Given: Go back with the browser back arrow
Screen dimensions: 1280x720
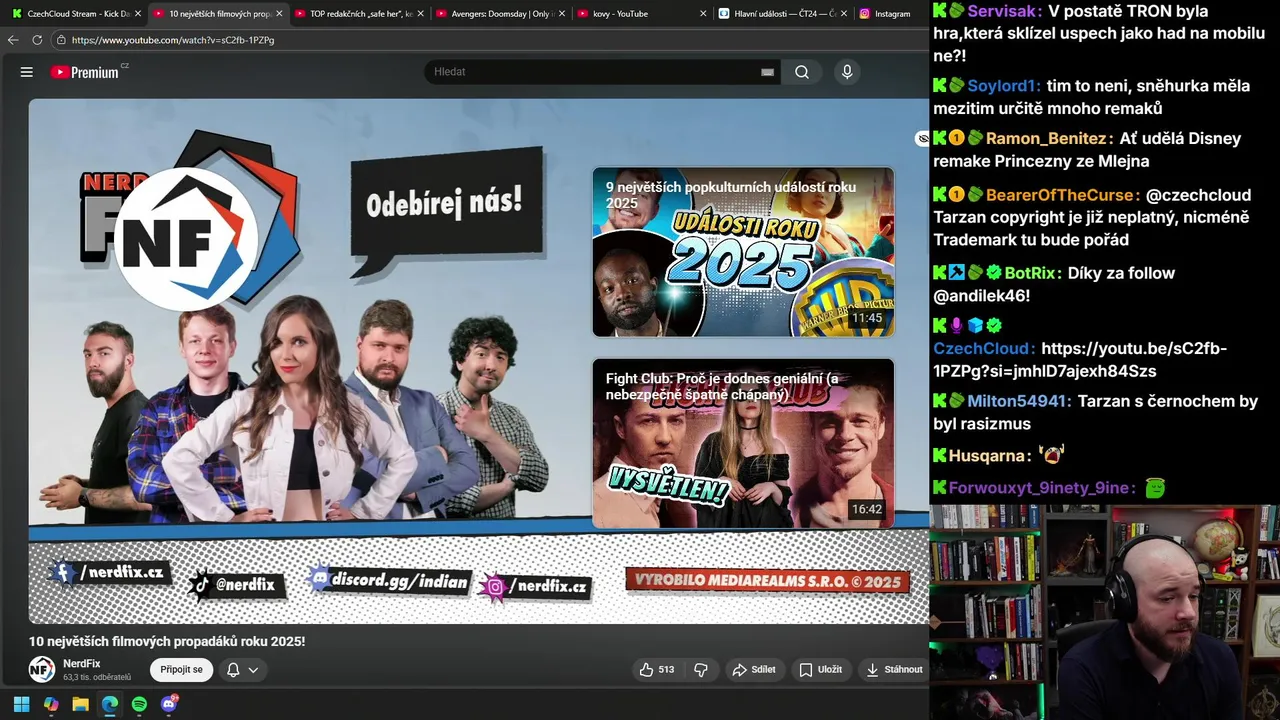Looking at the screenshot, I should point(13,40).
